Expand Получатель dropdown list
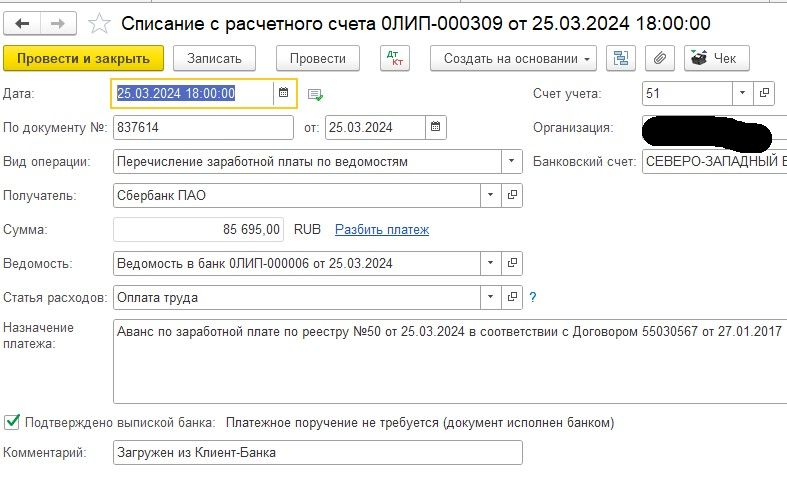Viewport: 787px width, 481px height. pos(490,195)
